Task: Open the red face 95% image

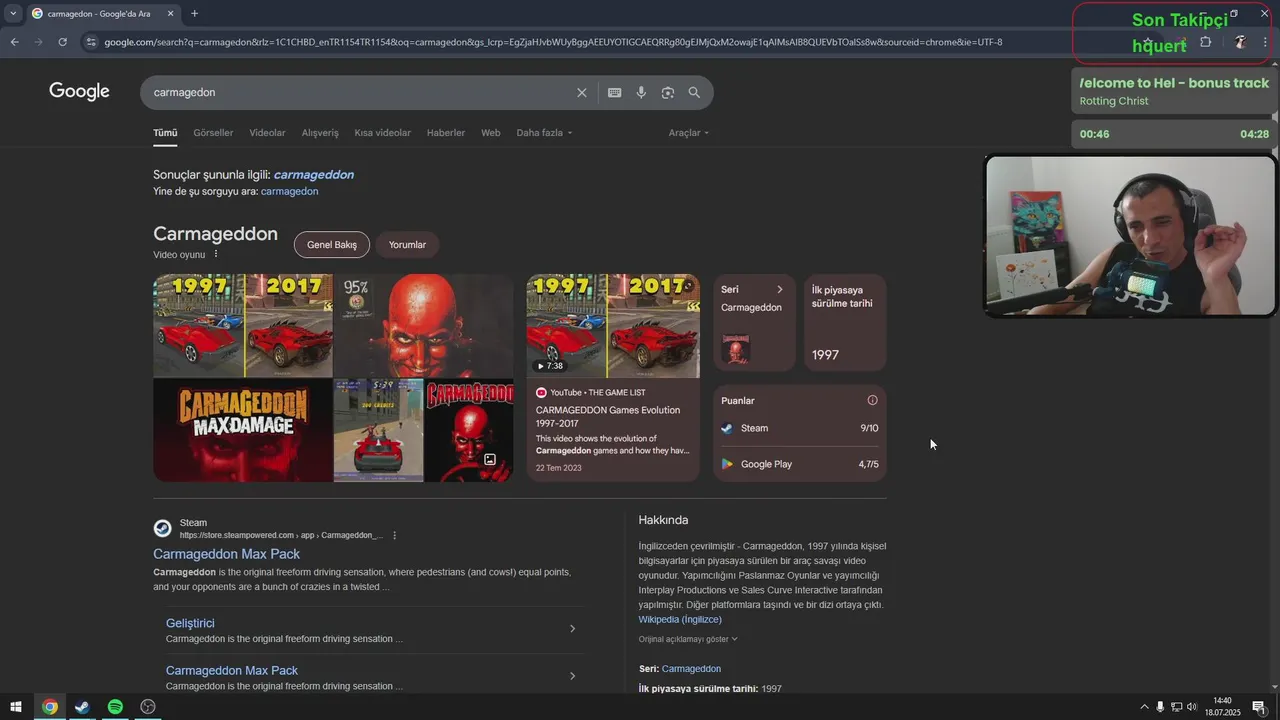Action: coord(424,325)
